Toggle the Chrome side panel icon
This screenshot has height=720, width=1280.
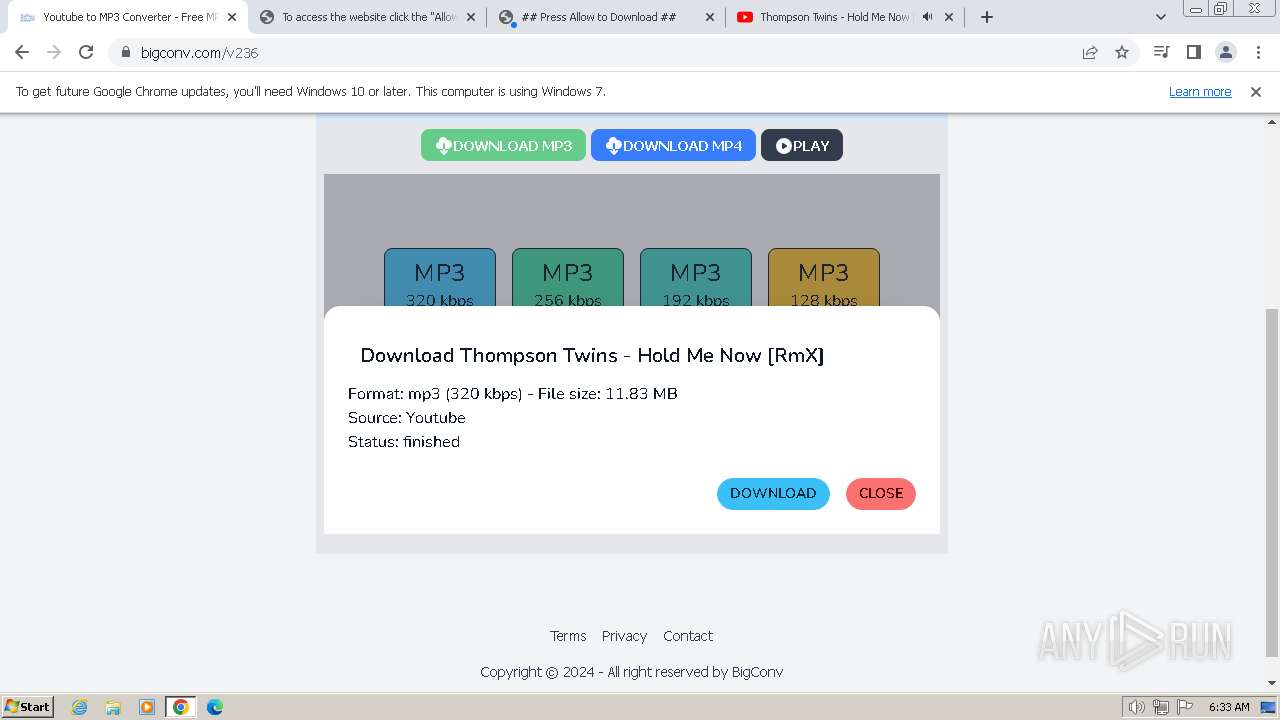(1193, 52)
